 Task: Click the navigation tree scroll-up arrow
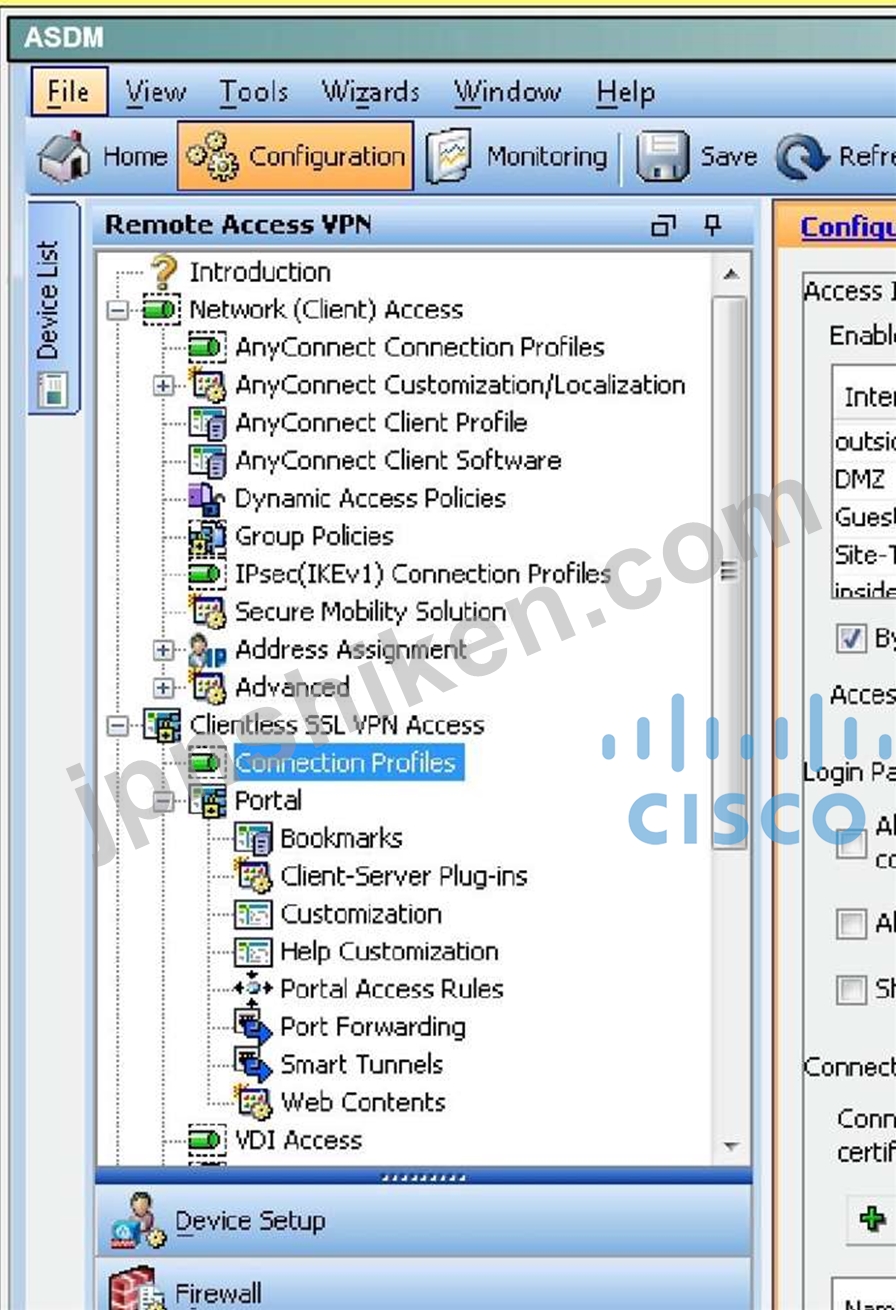coord(731,273)
